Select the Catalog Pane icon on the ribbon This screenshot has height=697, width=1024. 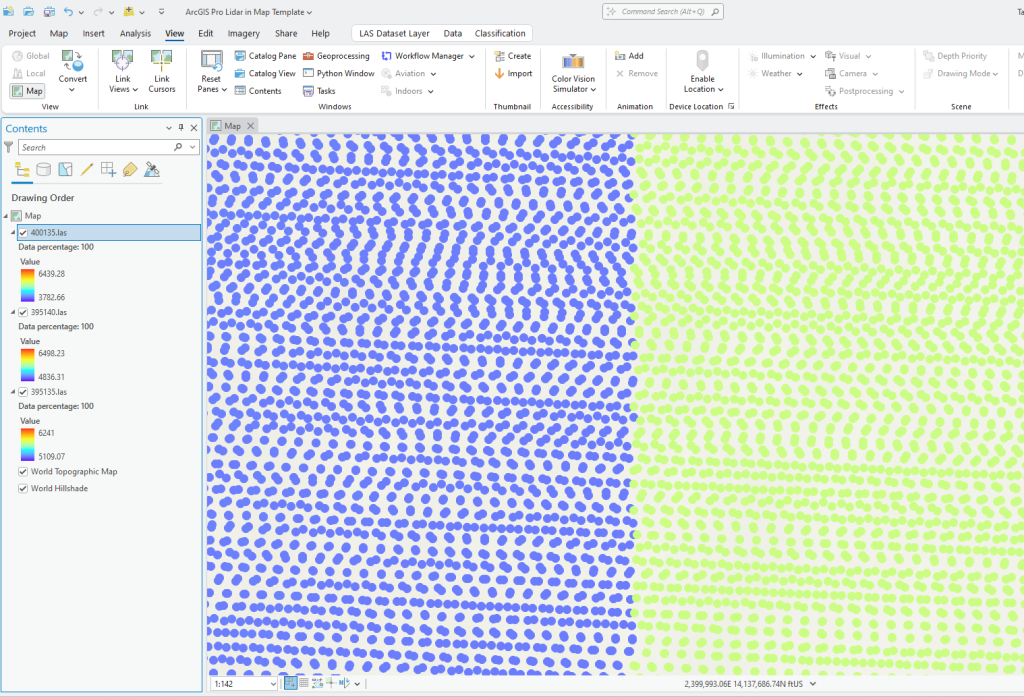(x=241, y=56)
